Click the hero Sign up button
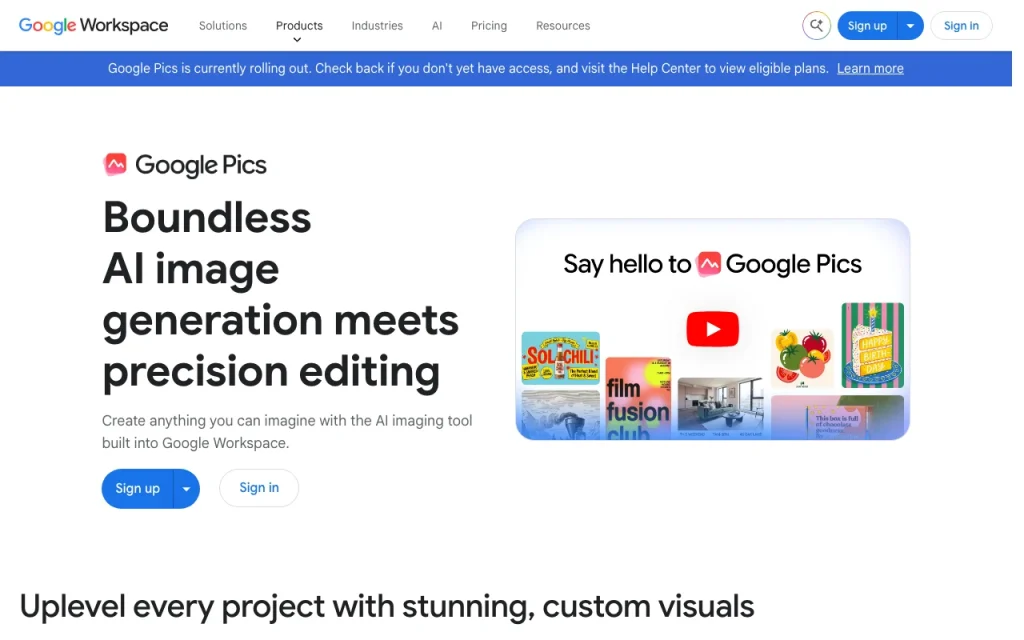This screenshot has height=640, width=1024. (x=137, y=488)
